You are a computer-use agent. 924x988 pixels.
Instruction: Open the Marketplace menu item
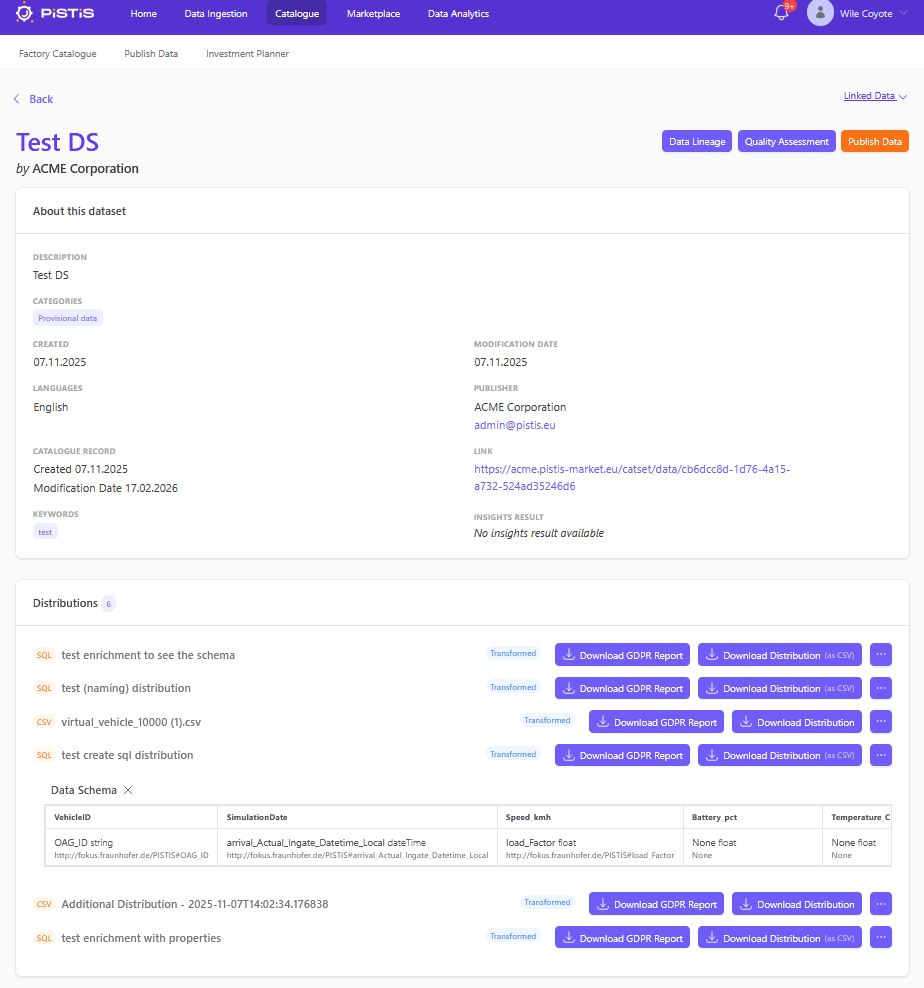[x=373, y=13]
